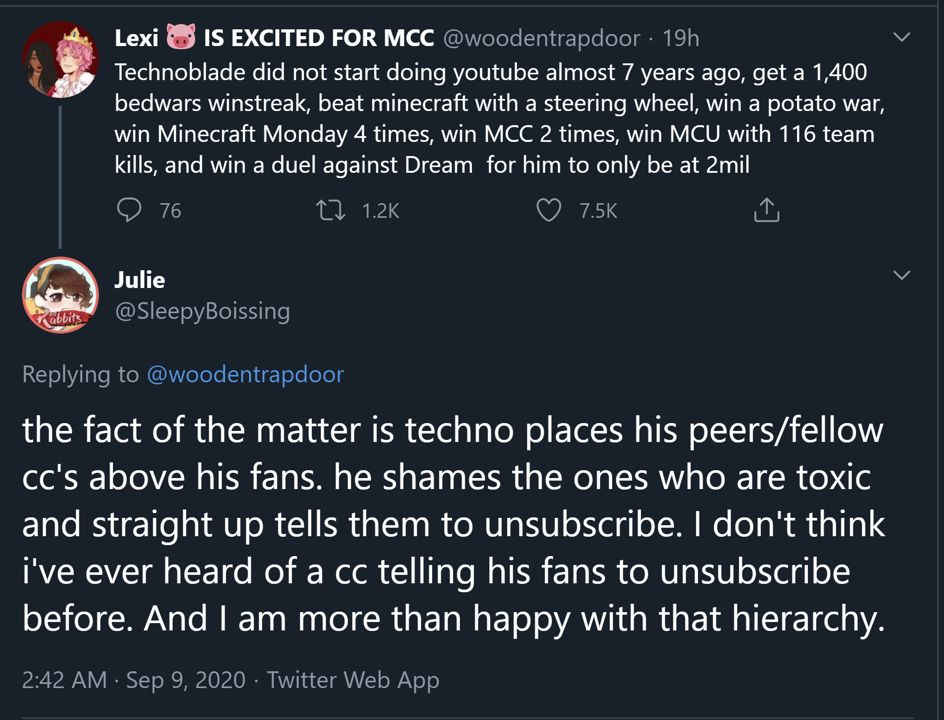Click Julie's profile avatar
Viewport: 944px width, 720px height.
click(x=60, y=296)
